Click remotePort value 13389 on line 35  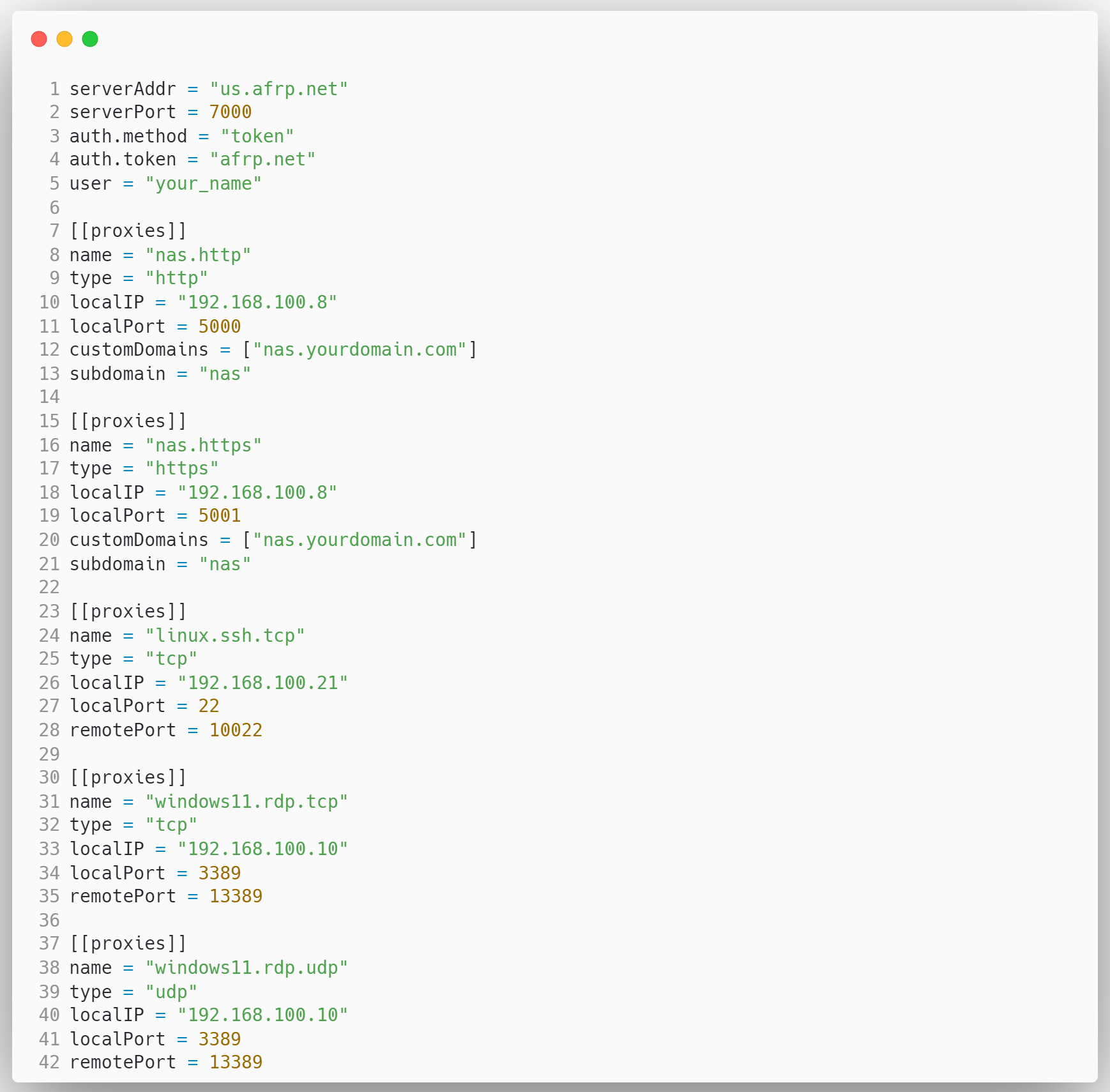(x=236, y=896)
